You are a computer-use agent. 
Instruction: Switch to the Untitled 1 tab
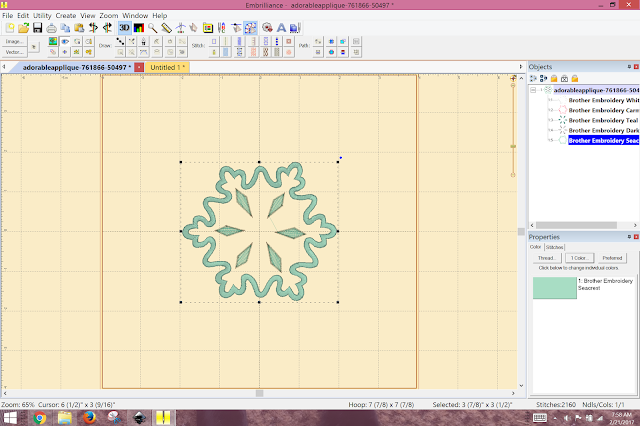pos(167,67)
